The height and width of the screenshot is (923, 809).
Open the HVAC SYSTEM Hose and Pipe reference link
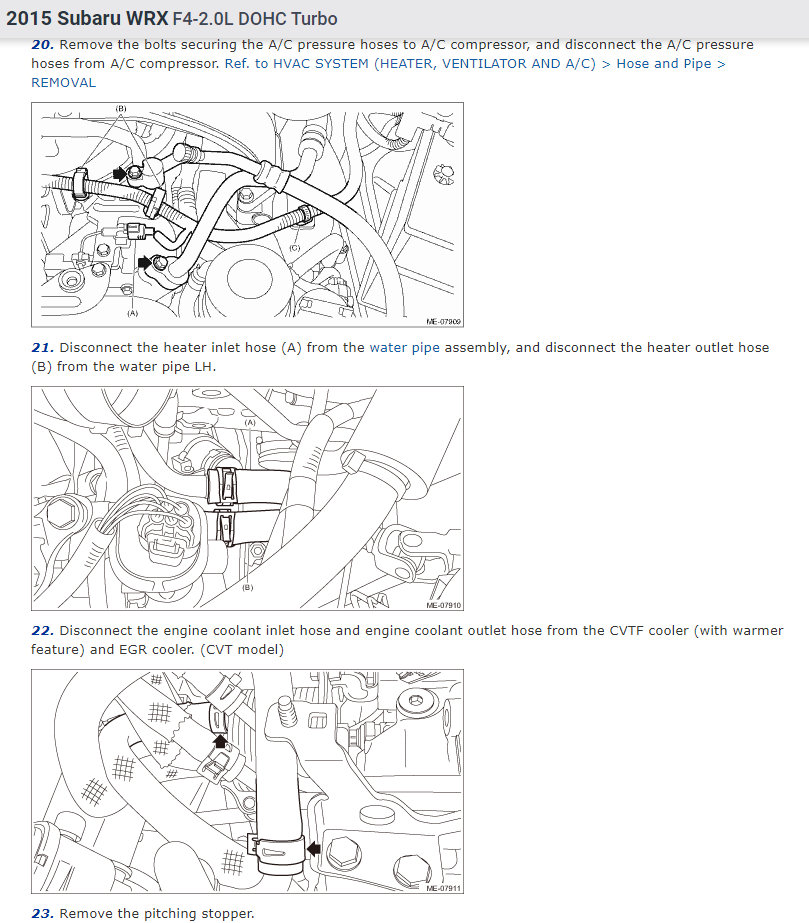475,64
